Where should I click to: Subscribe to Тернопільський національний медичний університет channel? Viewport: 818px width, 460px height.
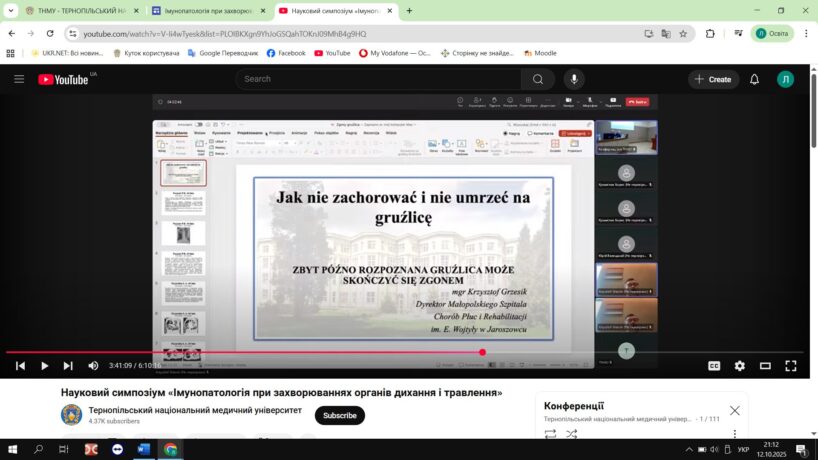(x=339, y=415)
